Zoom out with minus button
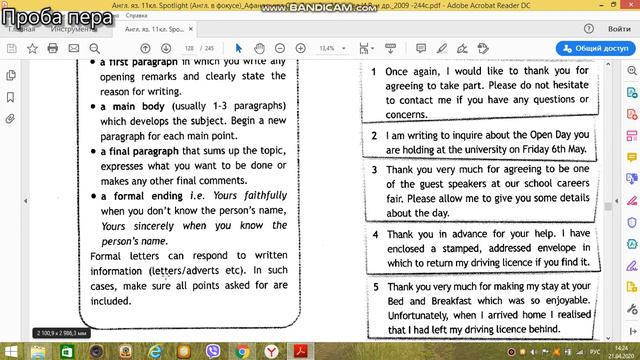640x360 pixels. point(280,49)
